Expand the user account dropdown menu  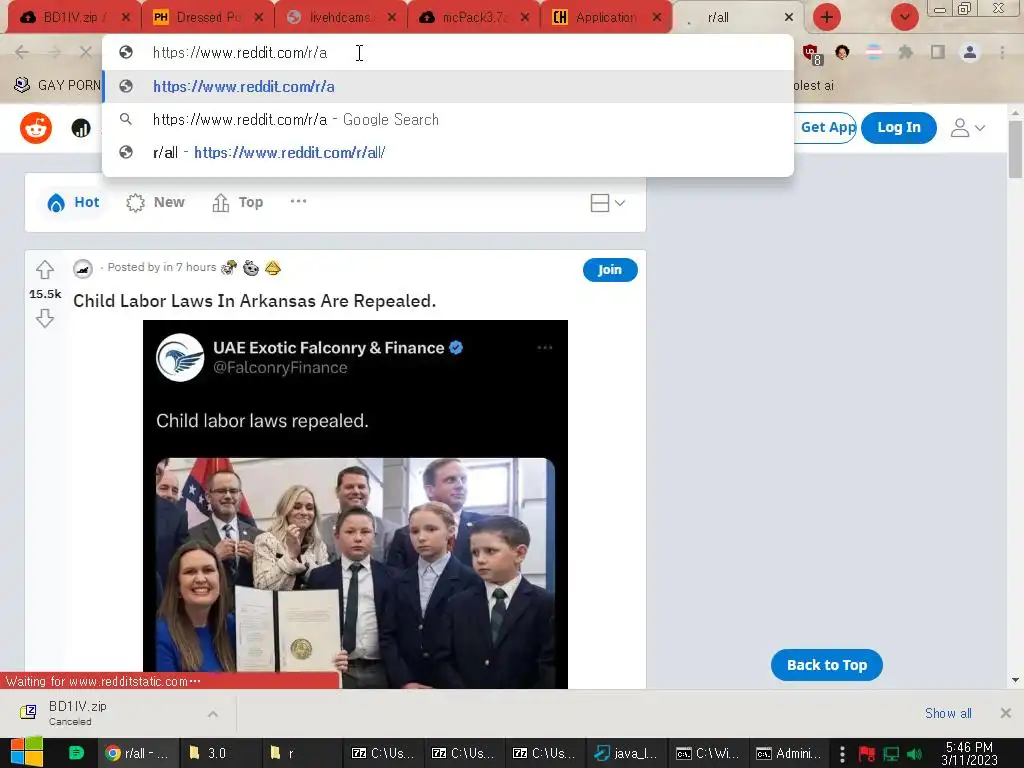click(x=967, y=128)
